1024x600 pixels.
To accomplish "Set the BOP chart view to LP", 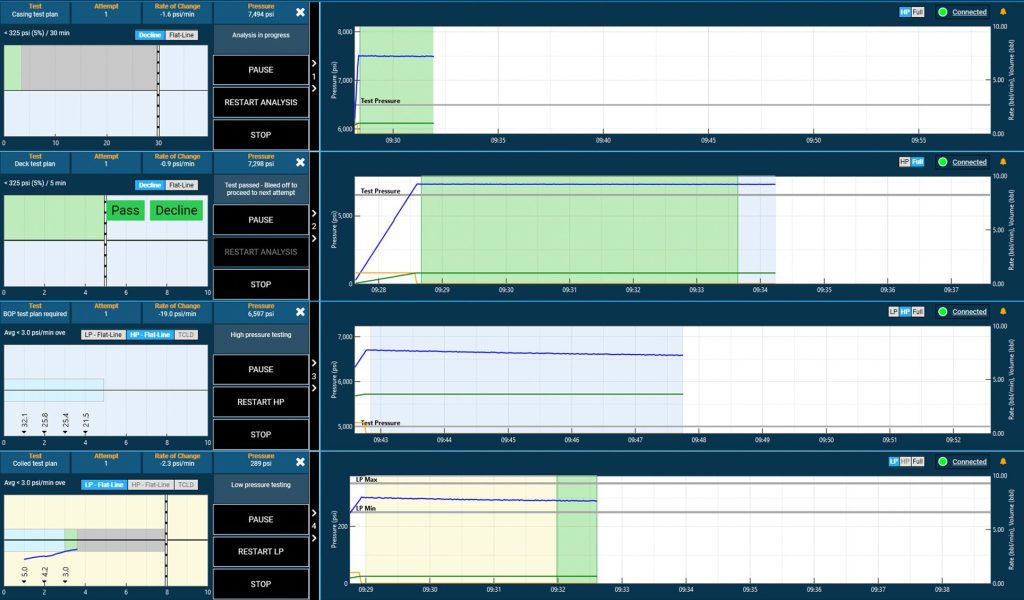I will 893,311.
